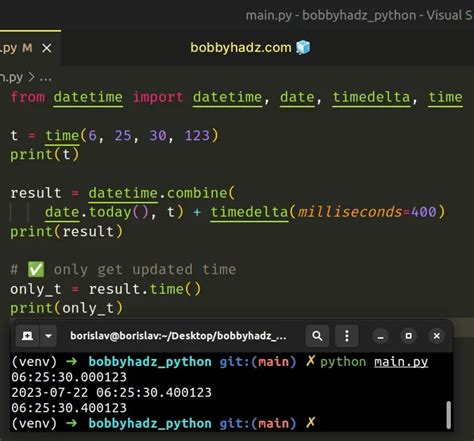Click the 'time' name ending the import line

click(x=445, y=97)
